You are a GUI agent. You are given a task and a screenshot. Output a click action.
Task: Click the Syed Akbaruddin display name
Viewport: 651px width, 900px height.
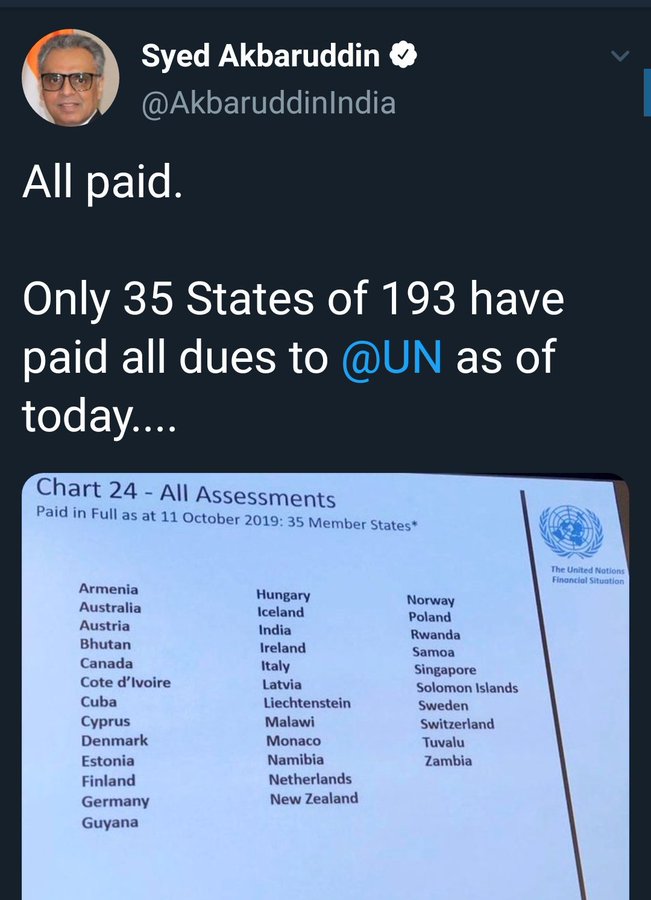260,56
